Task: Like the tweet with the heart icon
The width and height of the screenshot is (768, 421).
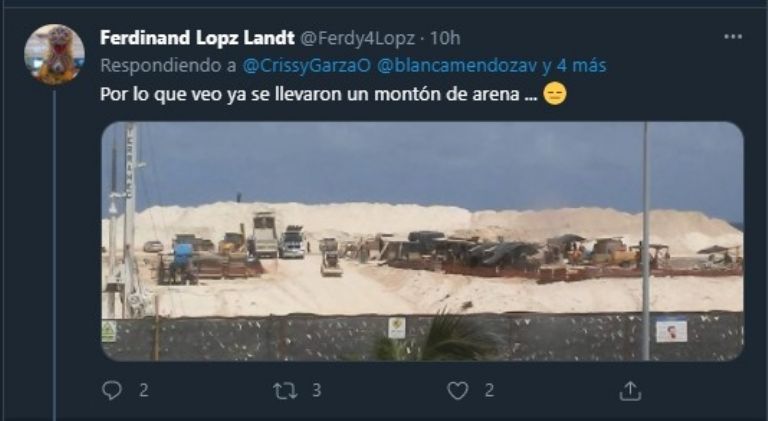Action: [457, 391]
